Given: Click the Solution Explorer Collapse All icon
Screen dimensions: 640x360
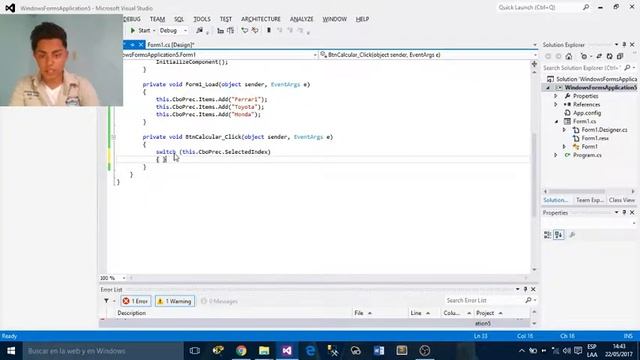Looking at the screenshot, I should click(620, 56).
